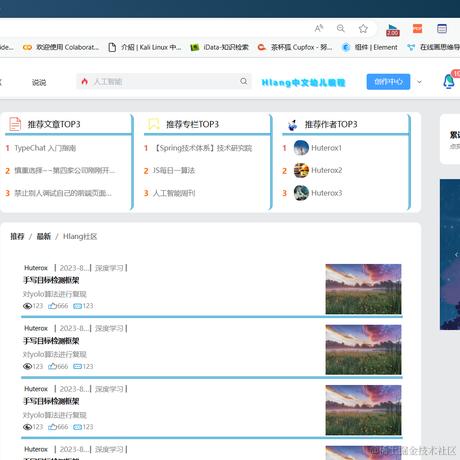Click the read aloud icon in address bar
Screen dimensions: 460x460
tap(319, 29)
